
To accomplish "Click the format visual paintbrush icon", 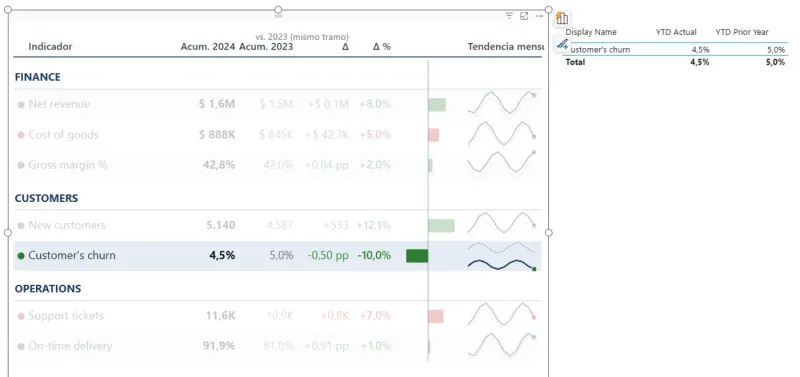I will (x=562, y=44).
